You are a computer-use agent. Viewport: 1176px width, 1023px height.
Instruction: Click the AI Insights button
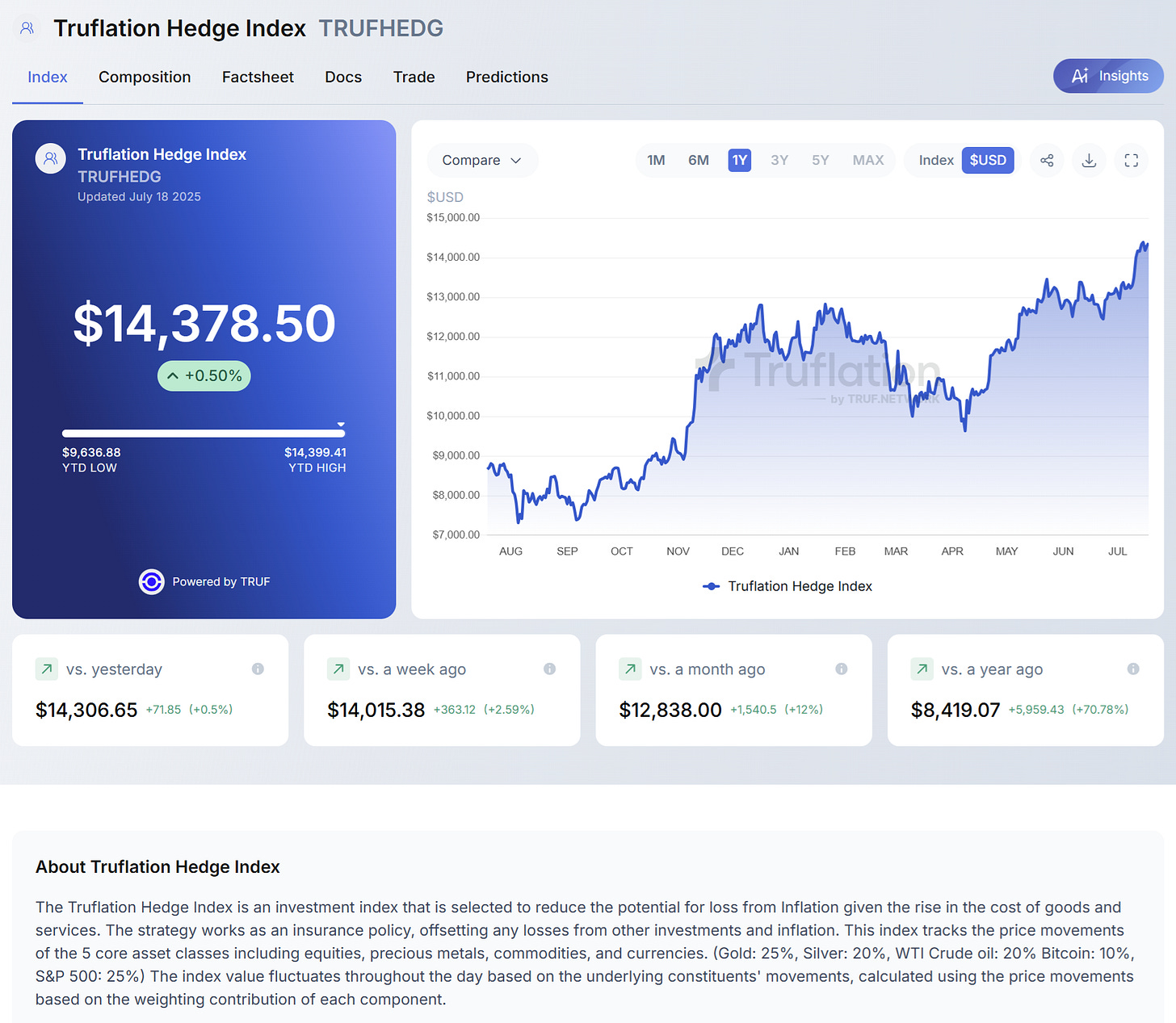click(x=1108, y=76)
